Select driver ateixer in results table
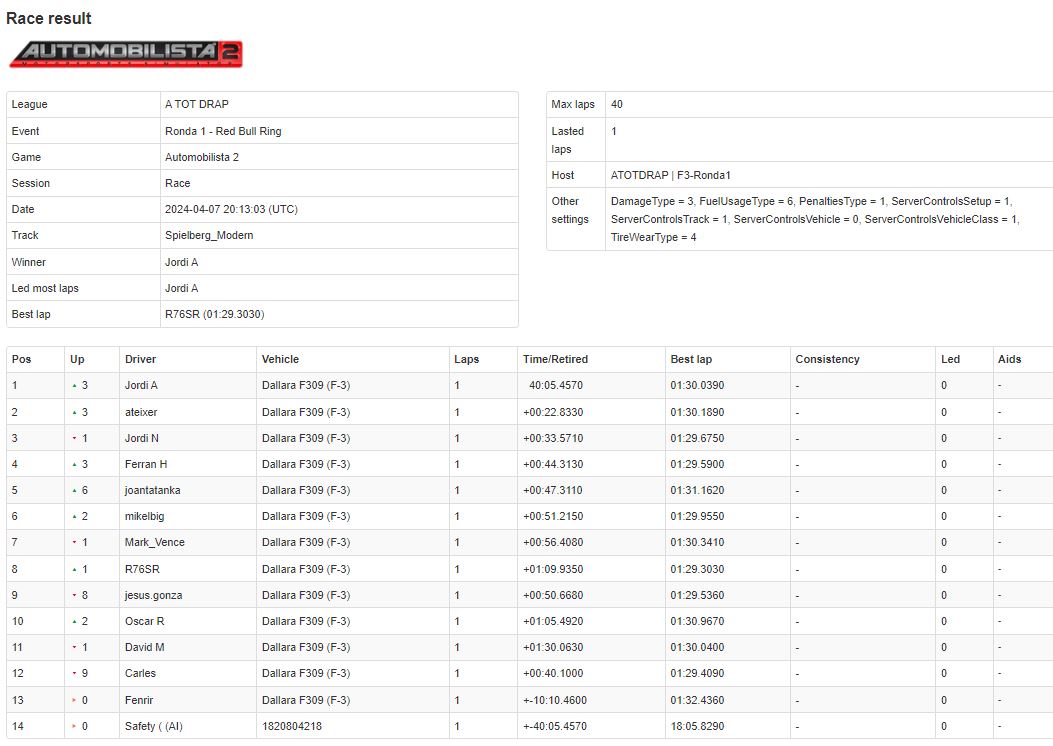 [x=141, y=412]
